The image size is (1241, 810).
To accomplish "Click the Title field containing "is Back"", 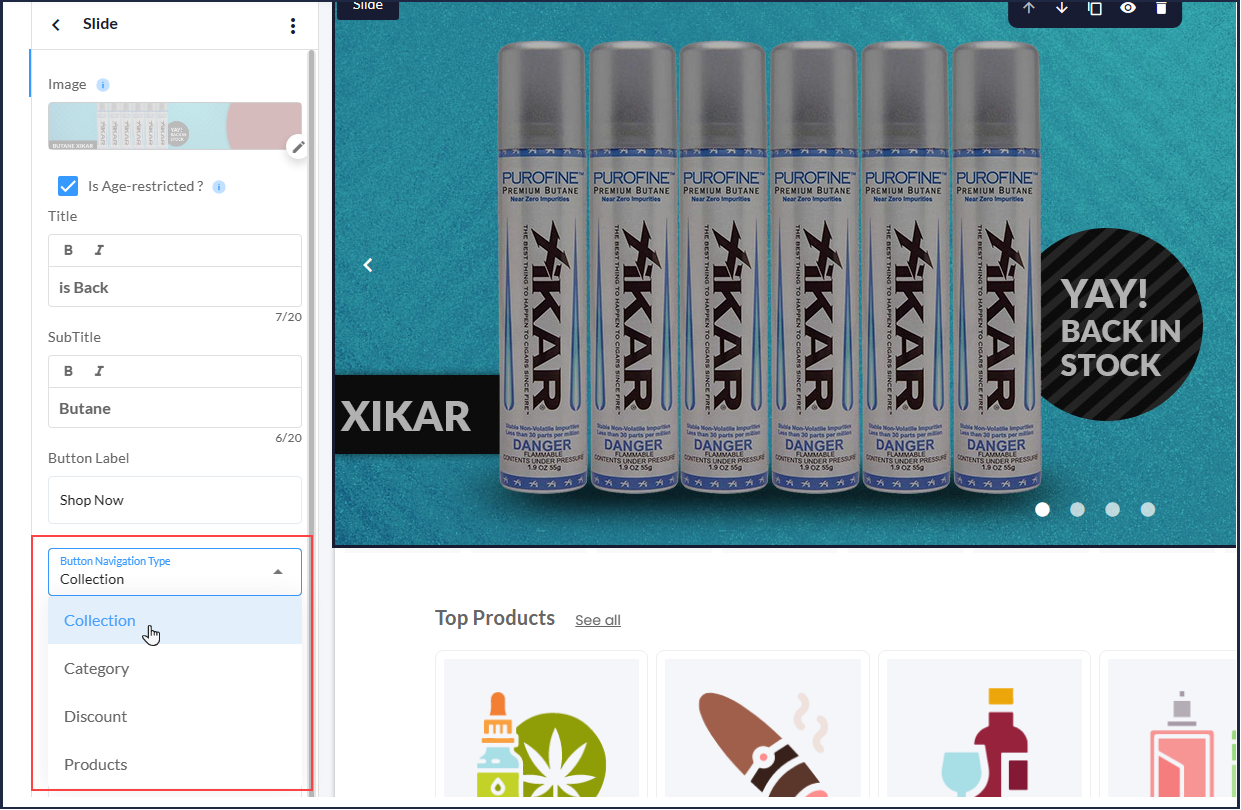I will pos(175,288).
